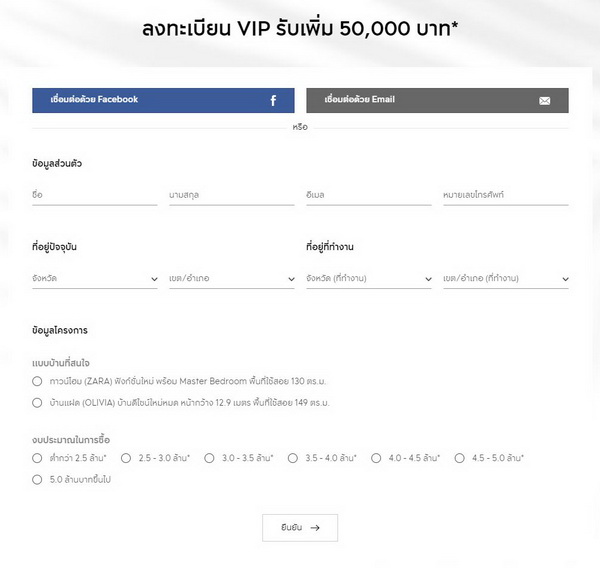The height and width of the screenshot is (568, 600).
Task: Click the ชื่อ name input field
Action: pos(94,195)
